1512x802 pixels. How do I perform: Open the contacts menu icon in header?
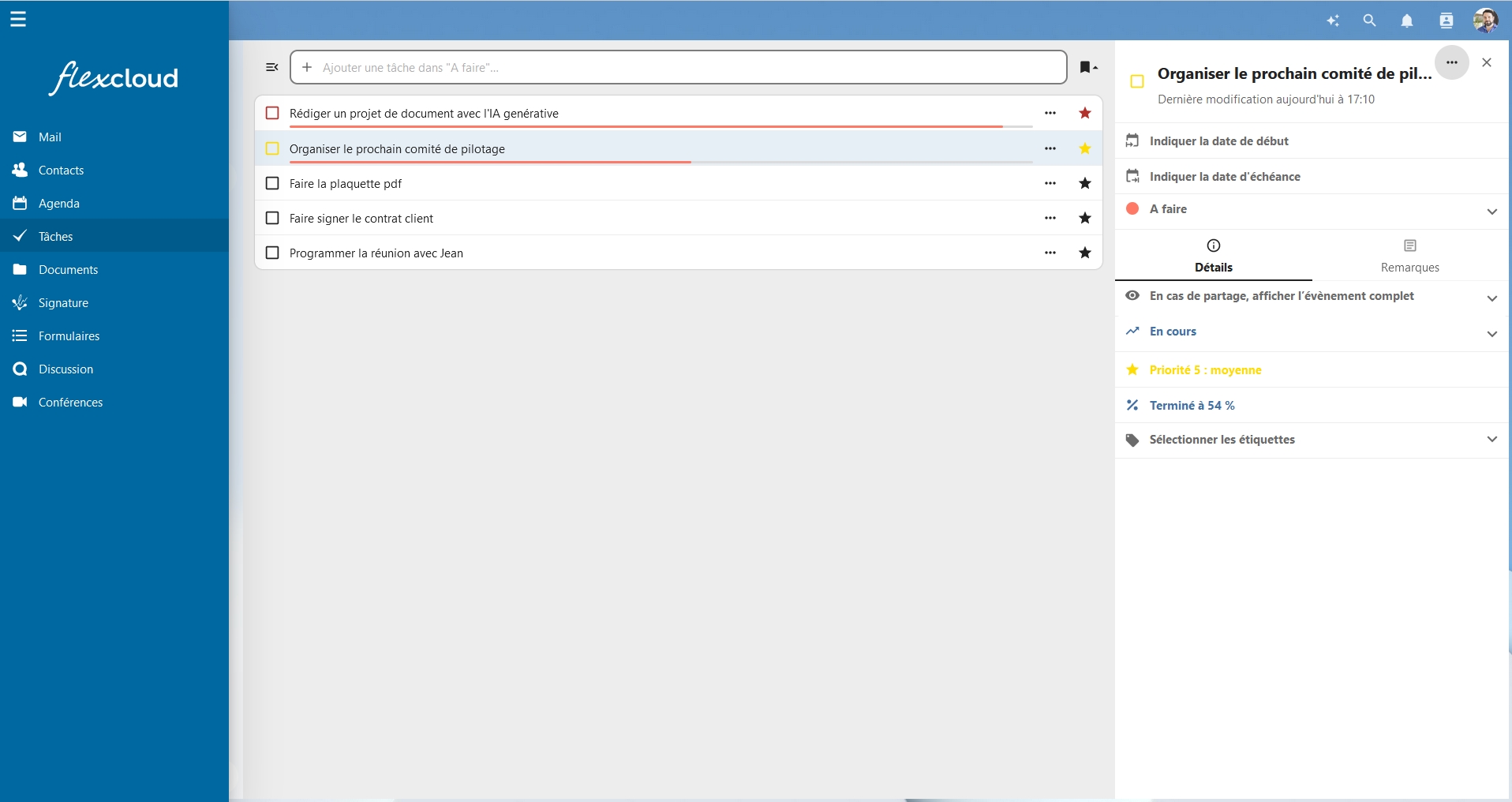click(1447, 21)
